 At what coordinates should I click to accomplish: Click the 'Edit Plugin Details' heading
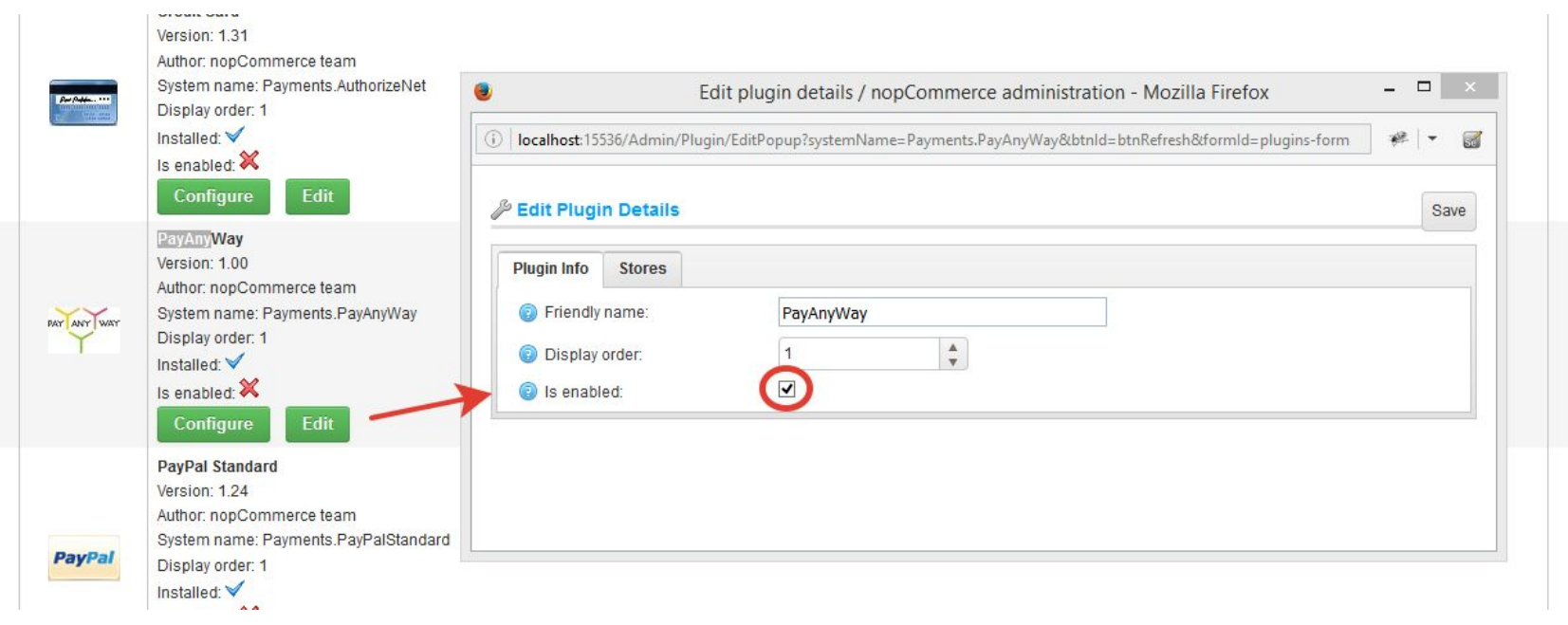pyautogui.click(x=598, y=210)
